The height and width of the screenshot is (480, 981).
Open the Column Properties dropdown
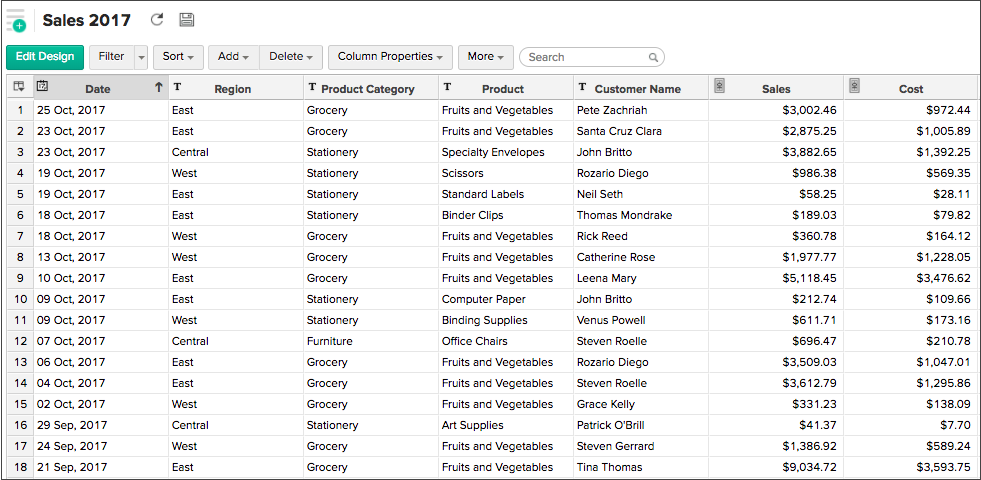[390, 57]
